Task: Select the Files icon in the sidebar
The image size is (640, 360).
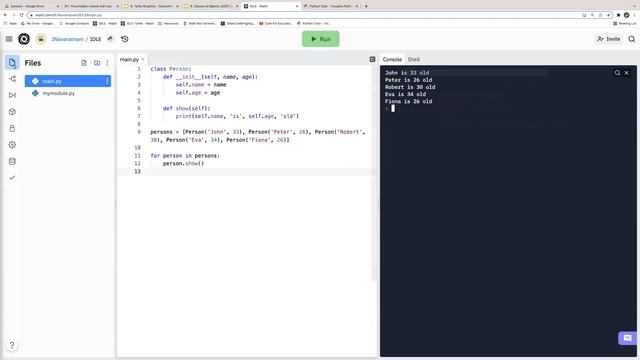Action: (12, 62)
